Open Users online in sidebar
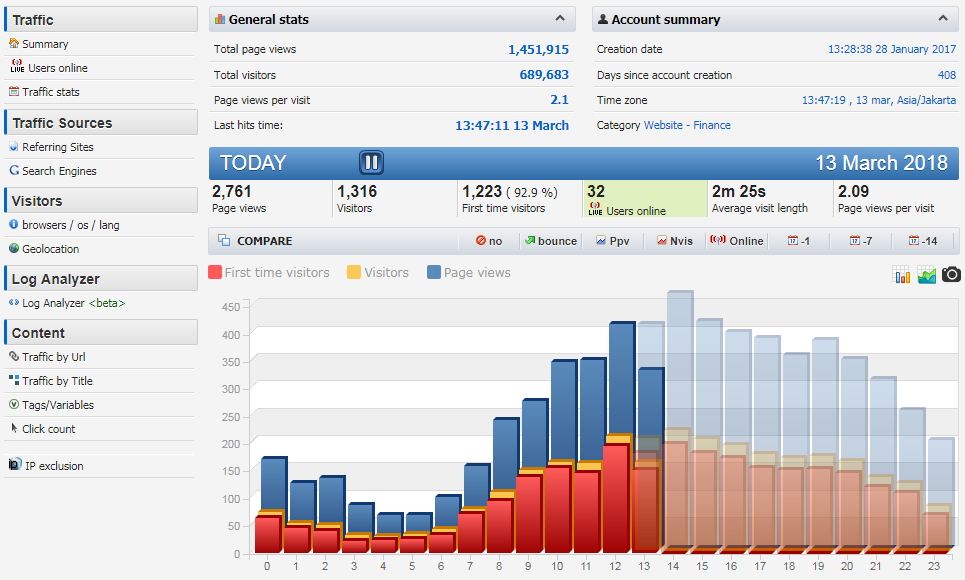 pos(57,68)
